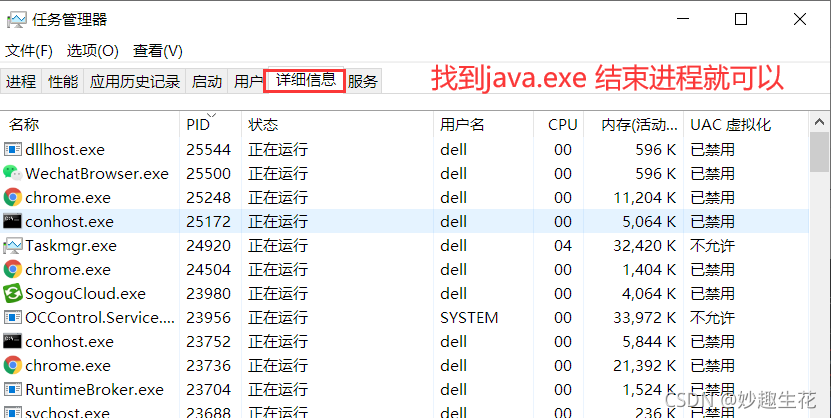Click 不允许 in the OCControl.Service row
Screen dimensions: 831x418
pyautogui.click(x=712, y=317)
